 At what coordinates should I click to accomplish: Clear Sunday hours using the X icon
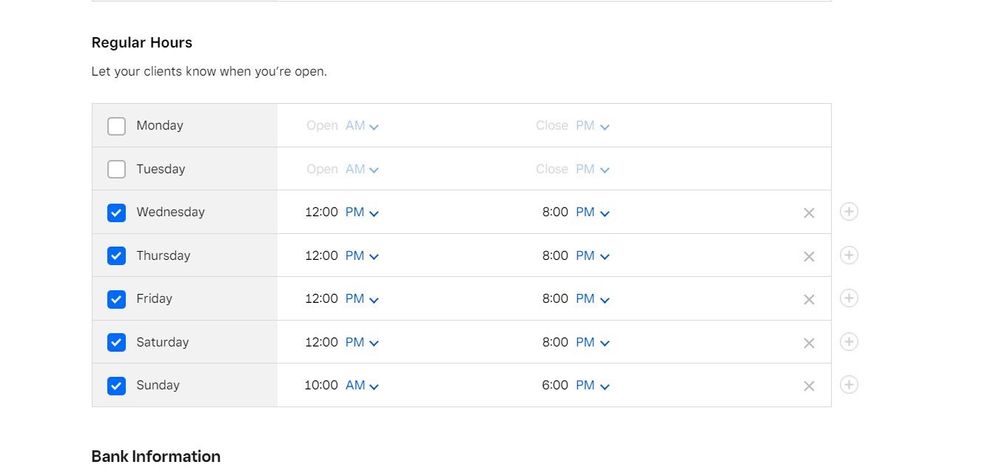coord(809,386)
